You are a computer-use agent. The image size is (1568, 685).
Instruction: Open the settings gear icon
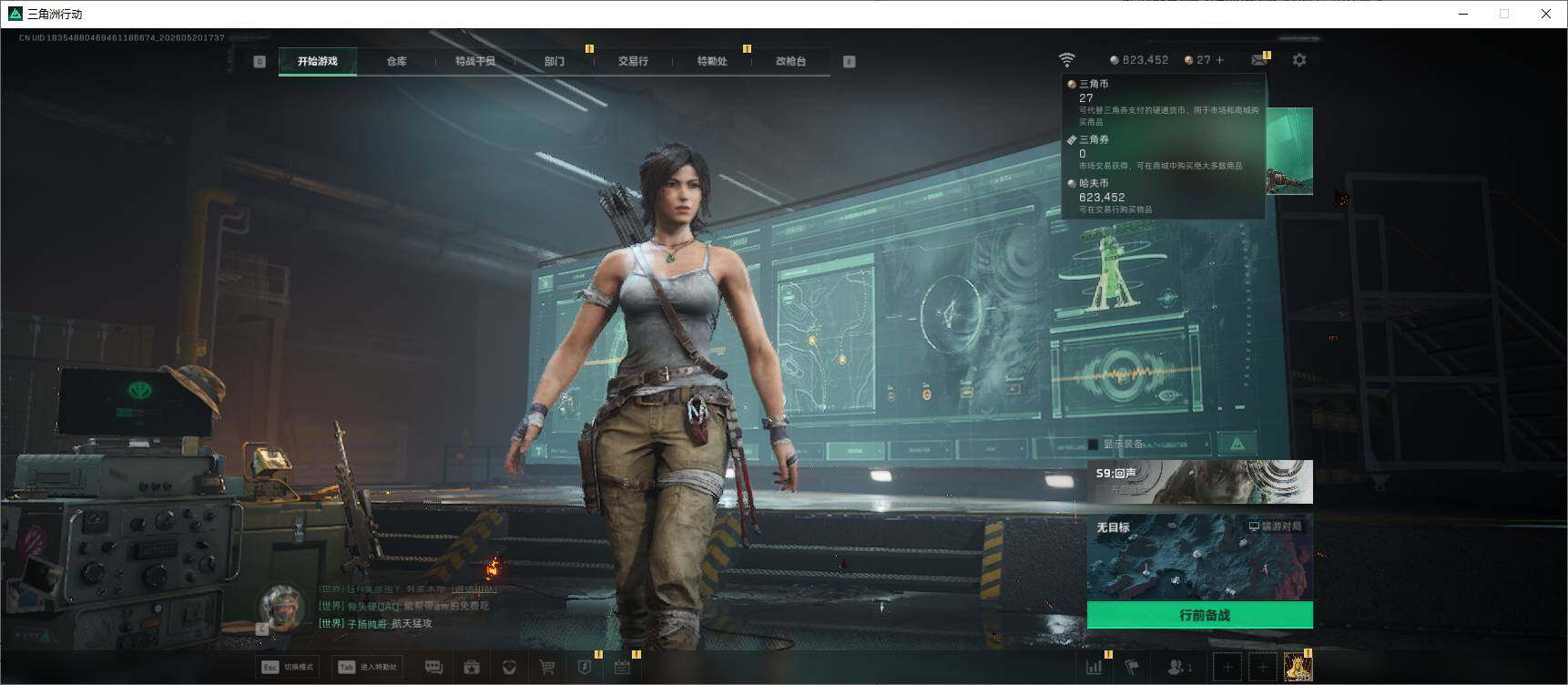(1299, 60)
